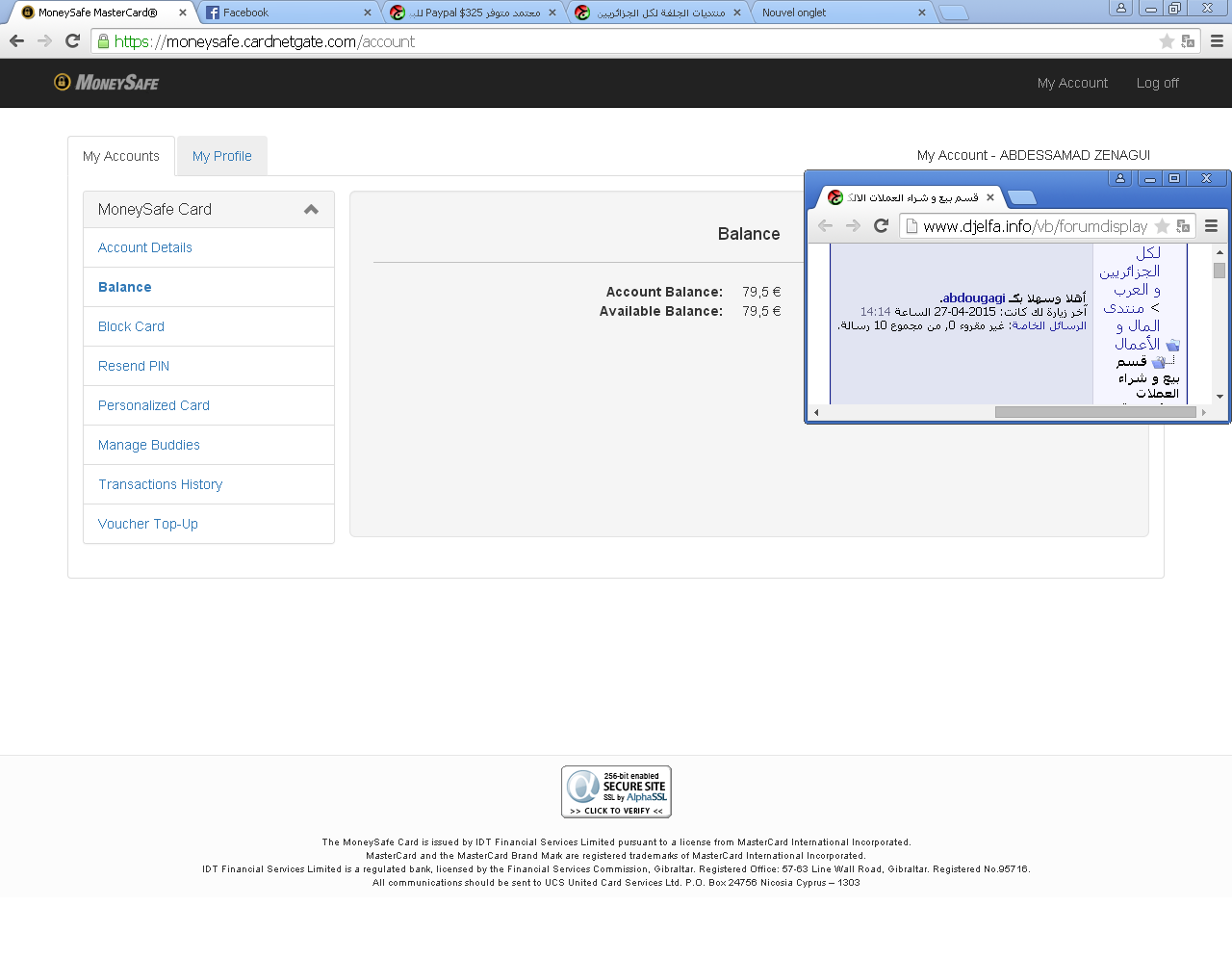The width and height of the screenshot is (1232, 957).
Task: Select Balance in the sidebar
Action: [125, 287]
